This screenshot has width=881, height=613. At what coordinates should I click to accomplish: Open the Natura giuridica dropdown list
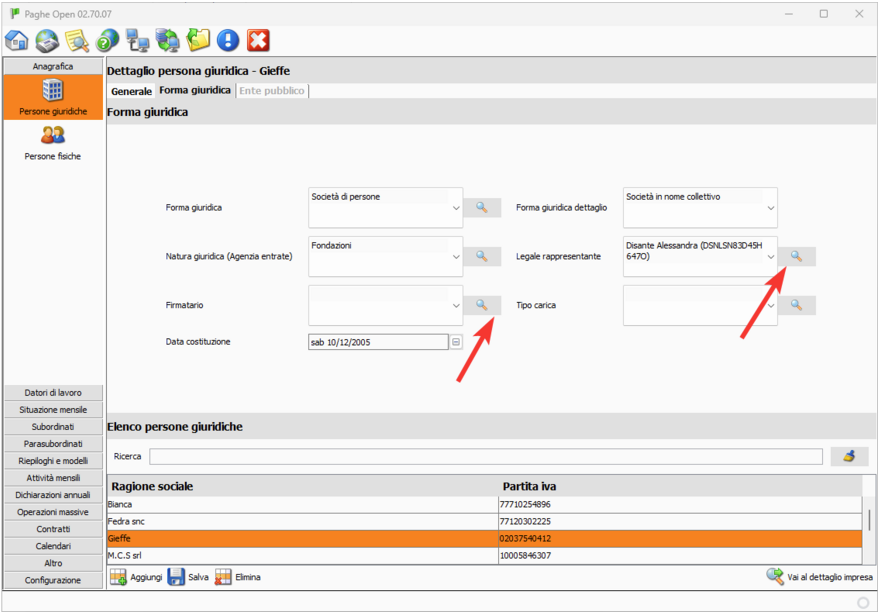tap(456, 257)
